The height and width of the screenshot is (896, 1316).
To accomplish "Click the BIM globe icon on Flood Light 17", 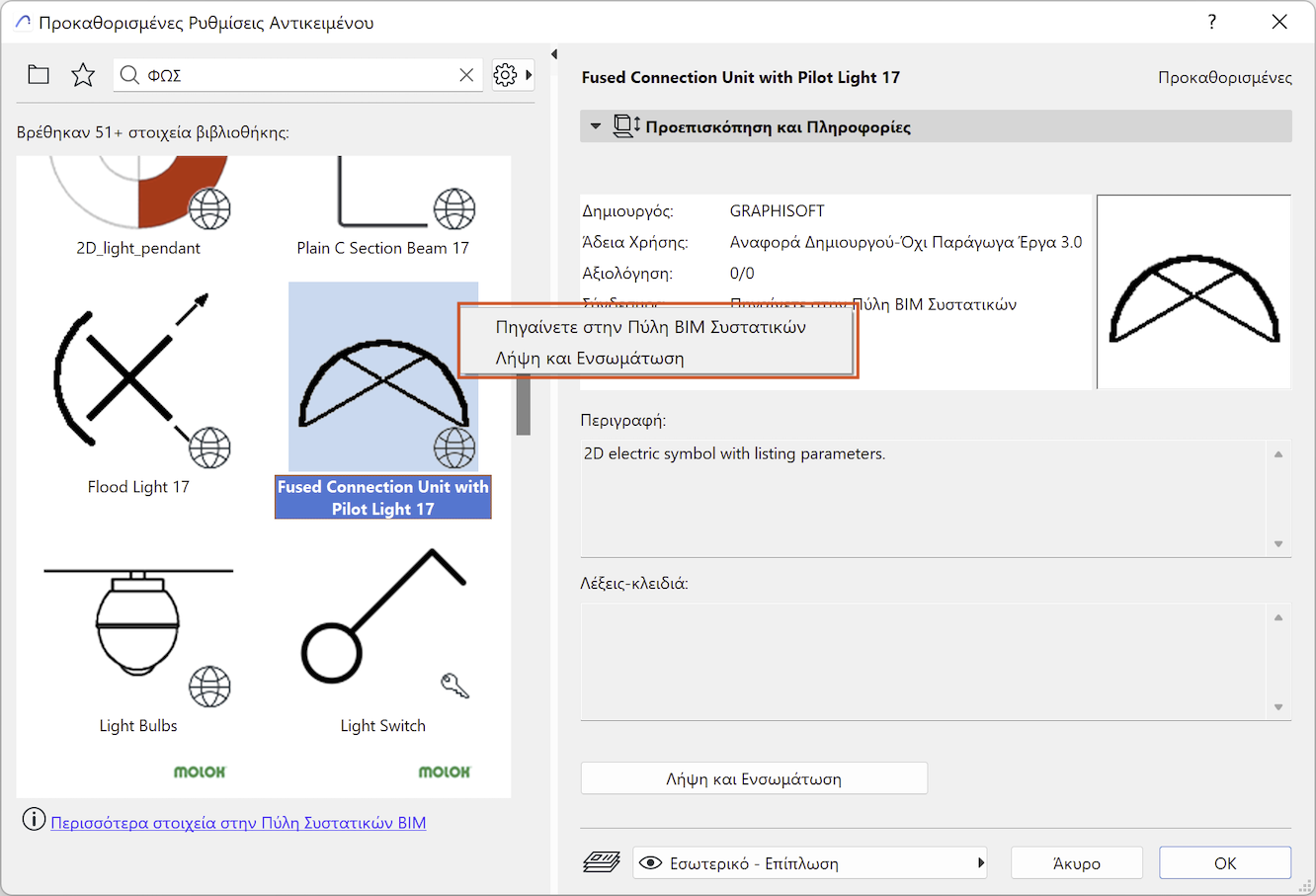I will click(x=209, y=448).
